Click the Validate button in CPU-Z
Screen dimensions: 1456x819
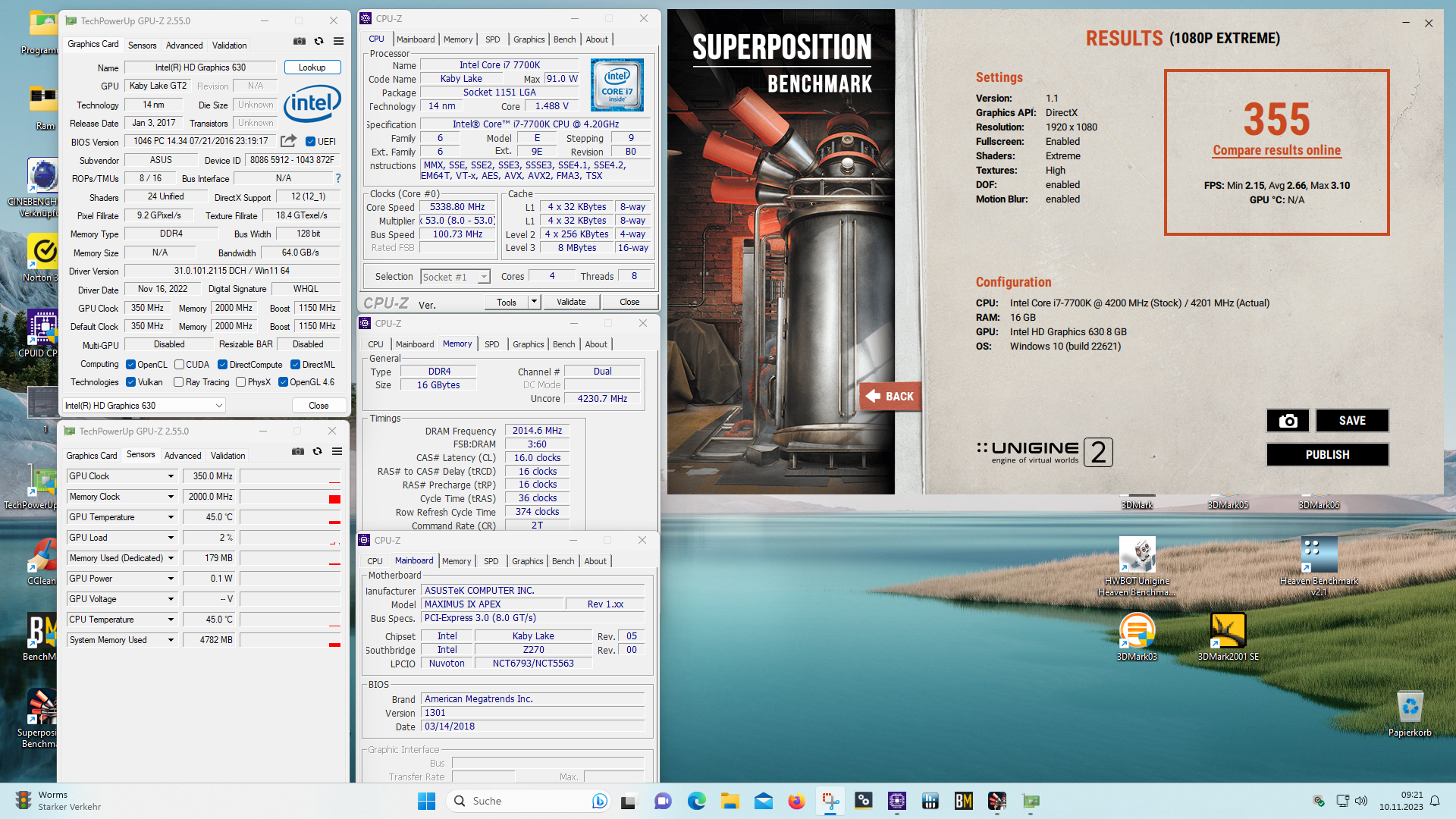click(571, 302)
